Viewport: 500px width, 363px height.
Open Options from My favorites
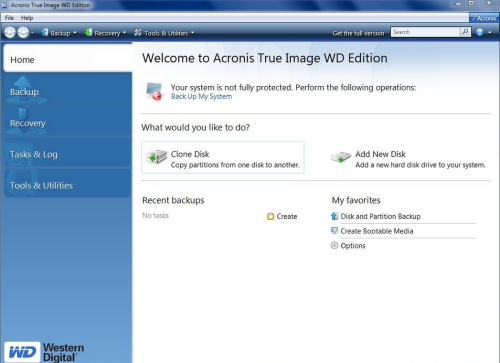point(353,246)
